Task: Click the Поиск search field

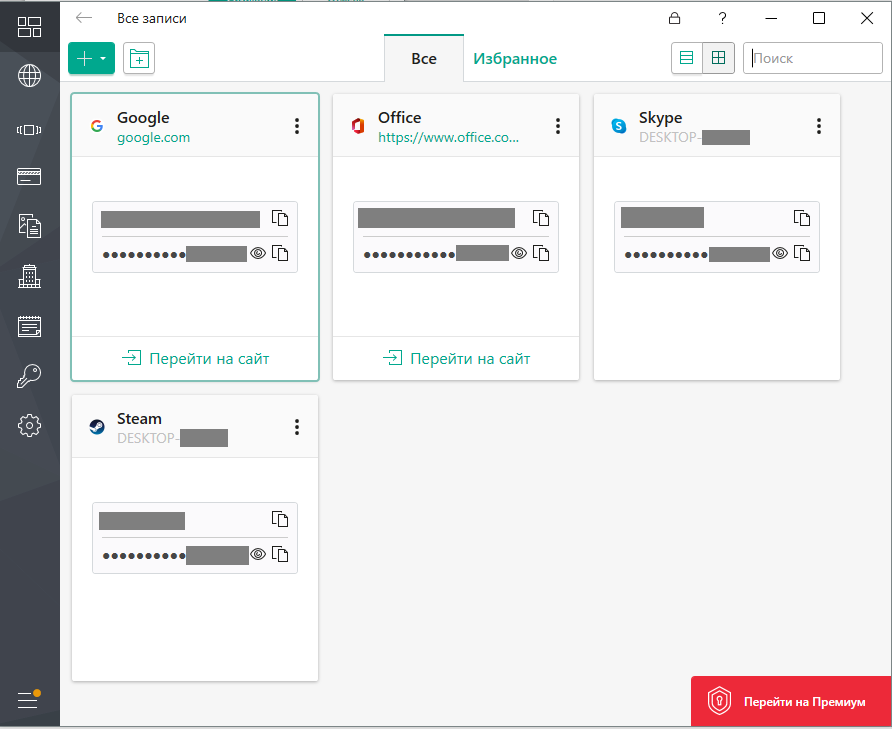Action: (813, 58)
